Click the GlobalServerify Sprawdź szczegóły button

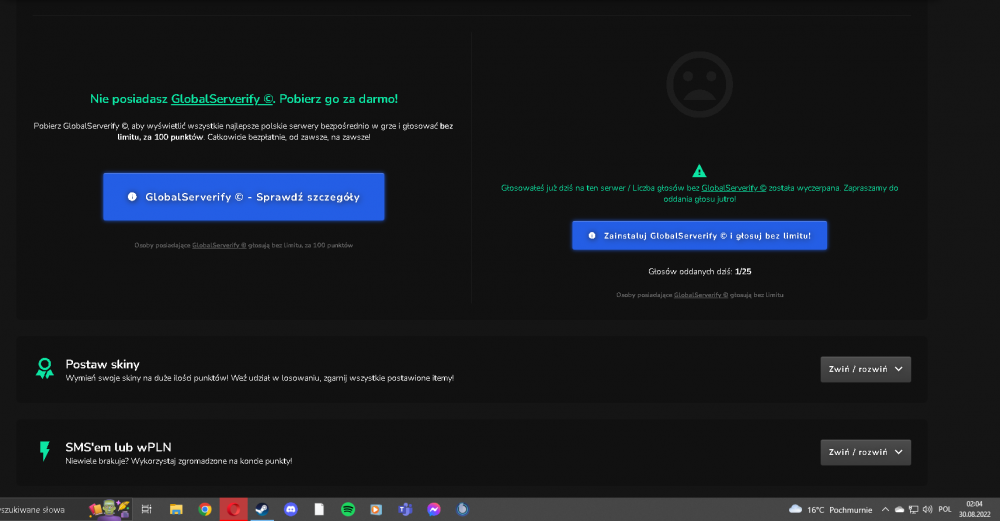tap(244, 197)
